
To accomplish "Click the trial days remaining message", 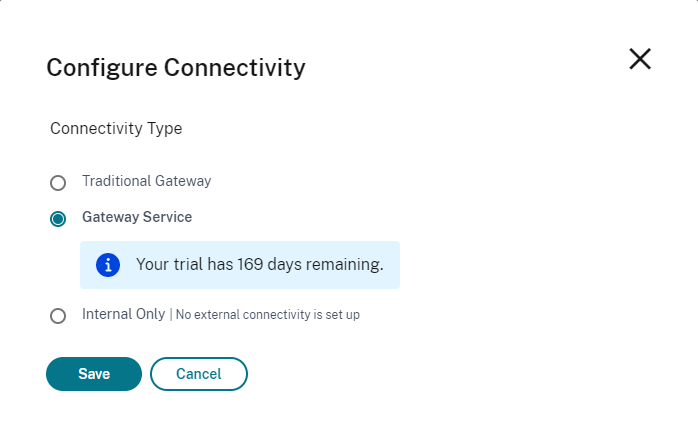I will tap(259, 265).
